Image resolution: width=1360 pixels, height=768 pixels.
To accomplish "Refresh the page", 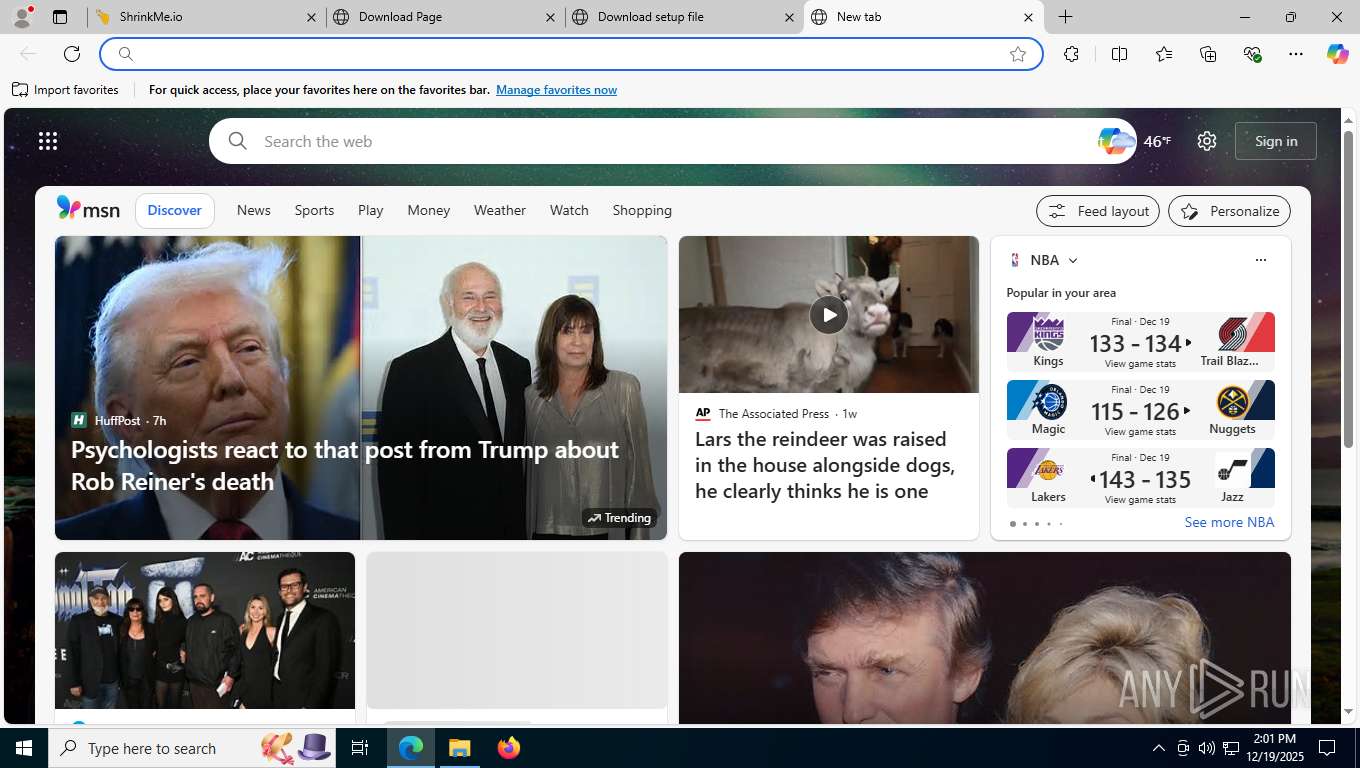I will 72,54.
